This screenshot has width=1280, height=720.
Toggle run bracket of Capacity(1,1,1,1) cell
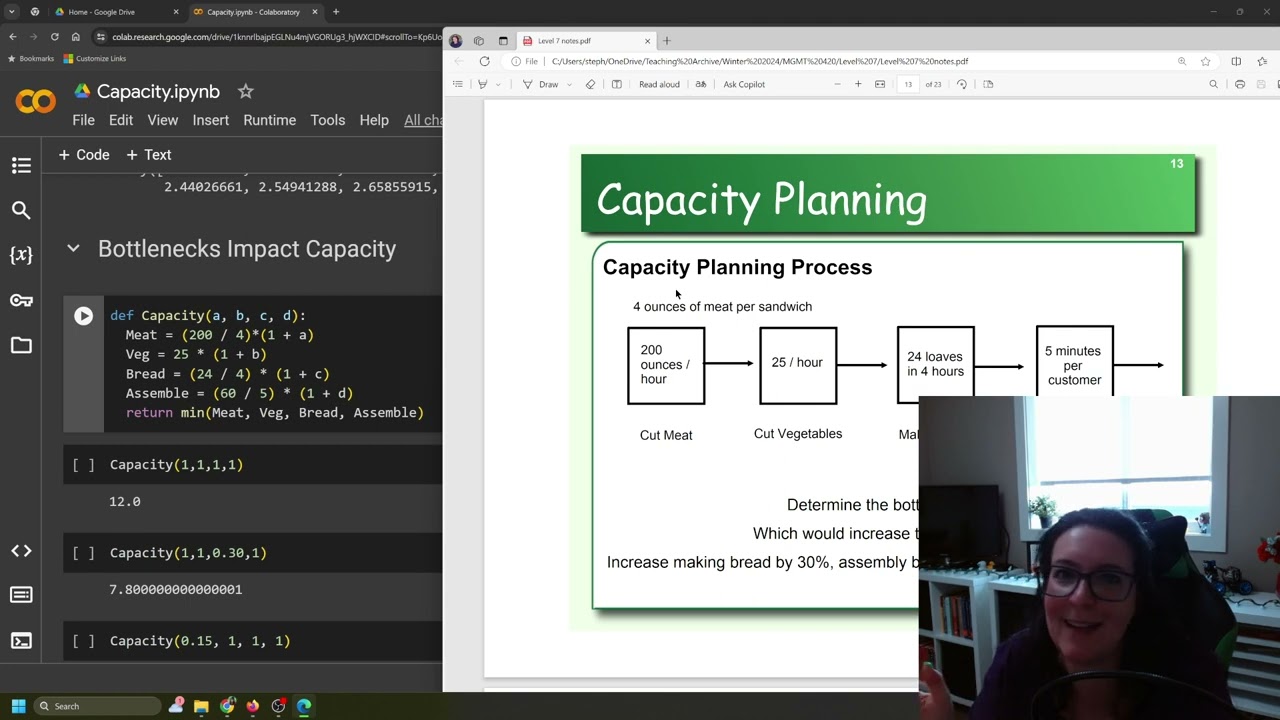(x=84, y=465)
